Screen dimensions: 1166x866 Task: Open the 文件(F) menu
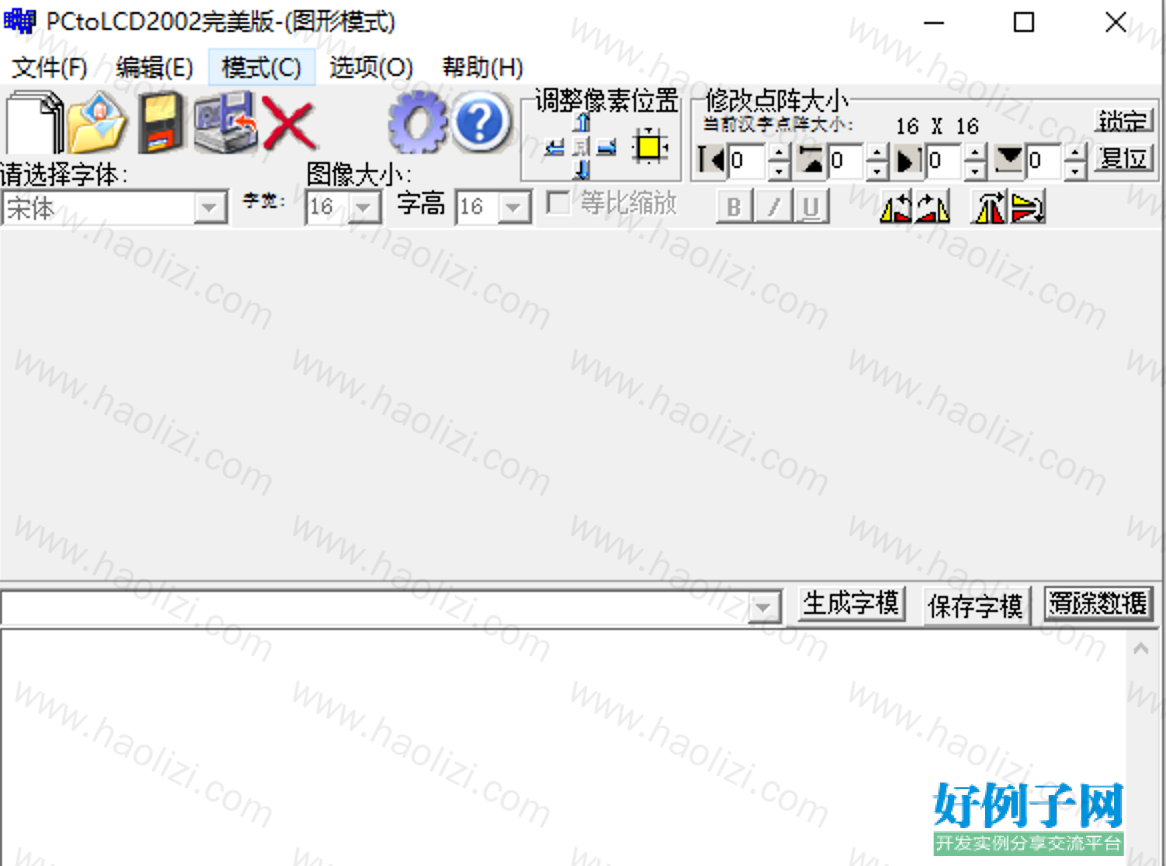(49, 68)
